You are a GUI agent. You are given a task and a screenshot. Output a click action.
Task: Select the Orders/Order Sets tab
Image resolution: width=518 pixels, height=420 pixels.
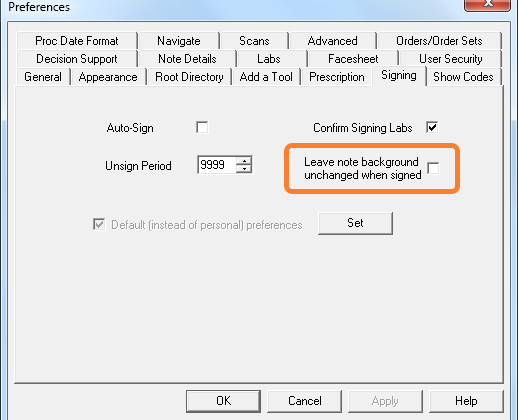(x=439, y=41)
